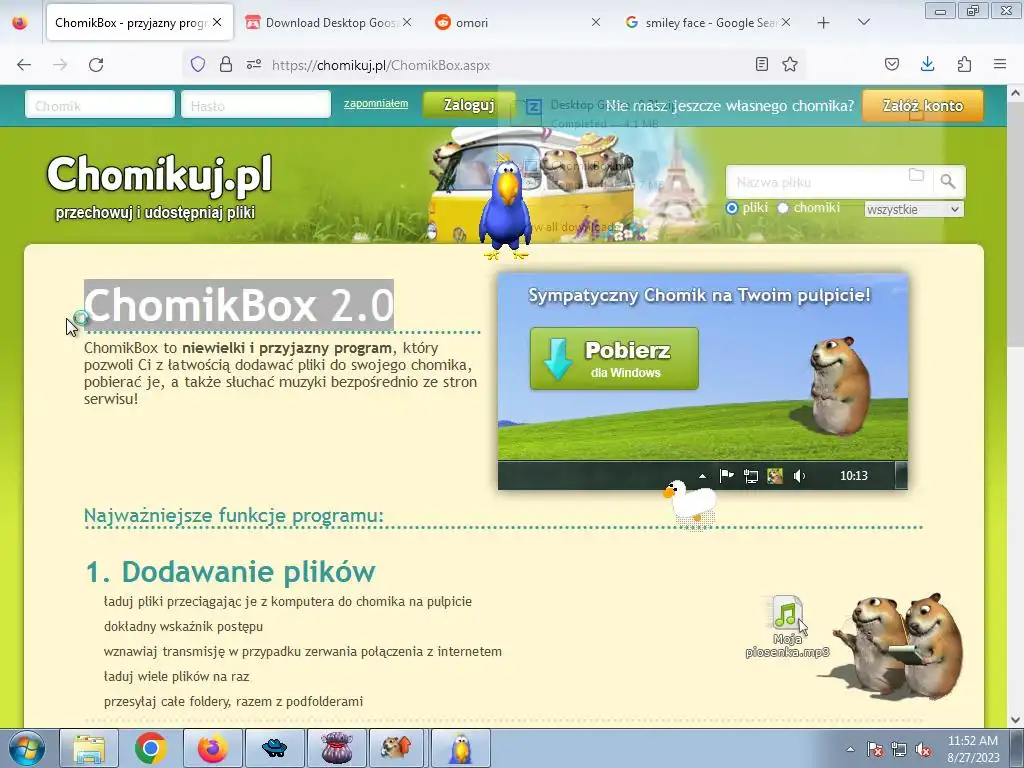Open a new tab with the plus button
Image resolution: width=1024 pixels, height=768 pixels.
tap(824, 23)
